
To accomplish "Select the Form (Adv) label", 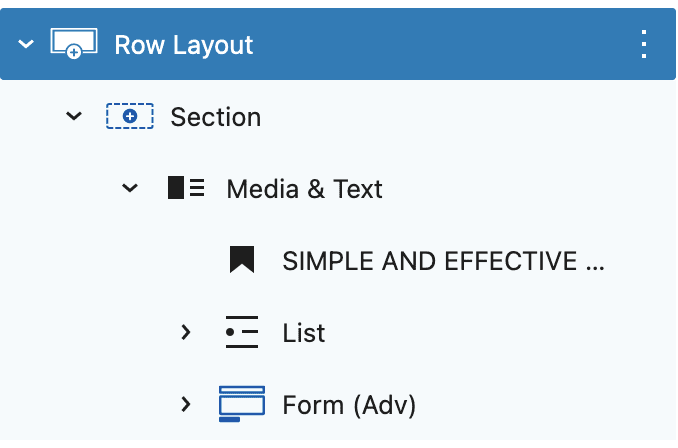I will (x=349, y=405).
